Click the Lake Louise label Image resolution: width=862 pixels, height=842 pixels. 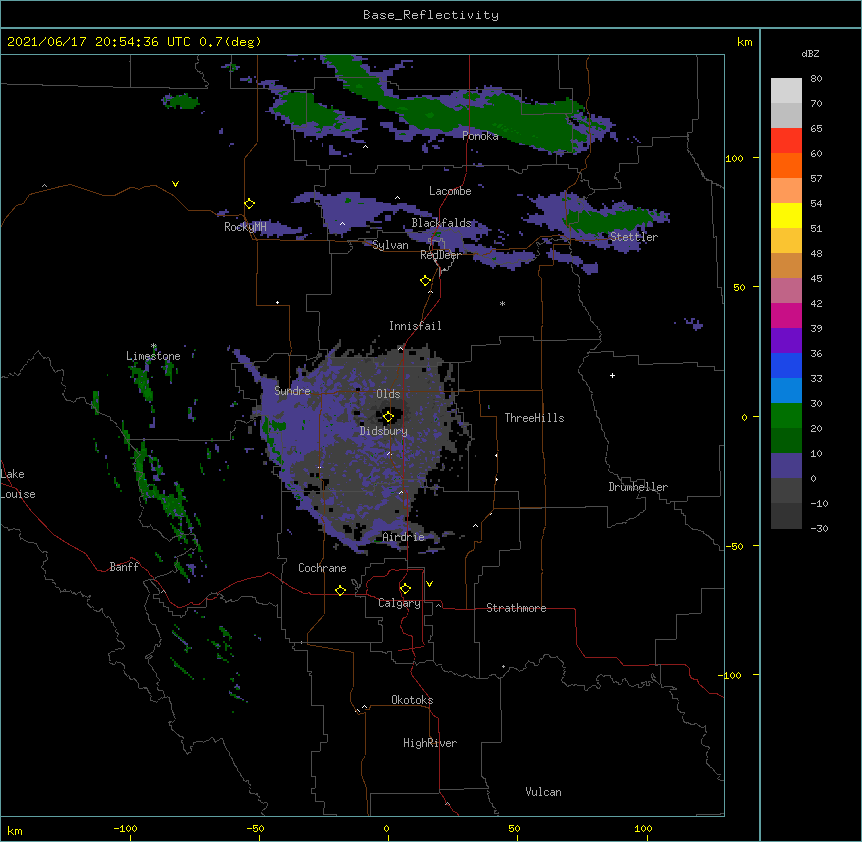(17, 484)
